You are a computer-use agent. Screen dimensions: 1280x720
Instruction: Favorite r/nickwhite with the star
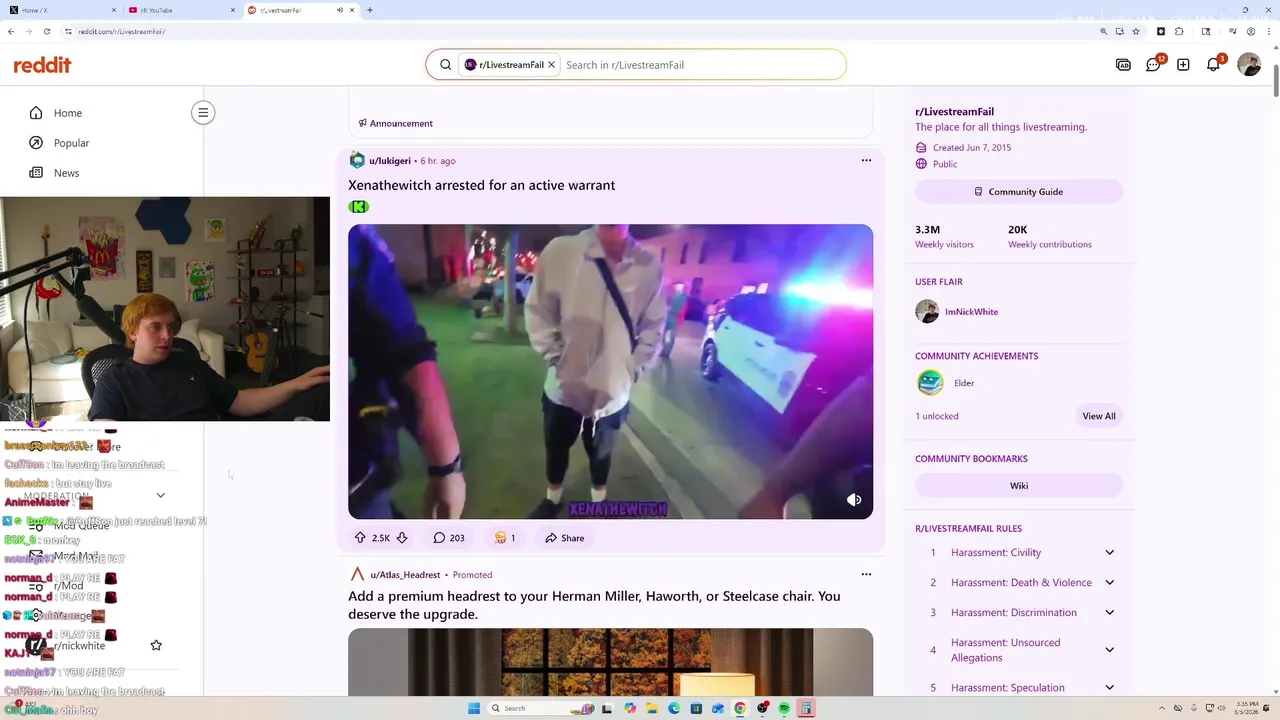tap(156, 646)
